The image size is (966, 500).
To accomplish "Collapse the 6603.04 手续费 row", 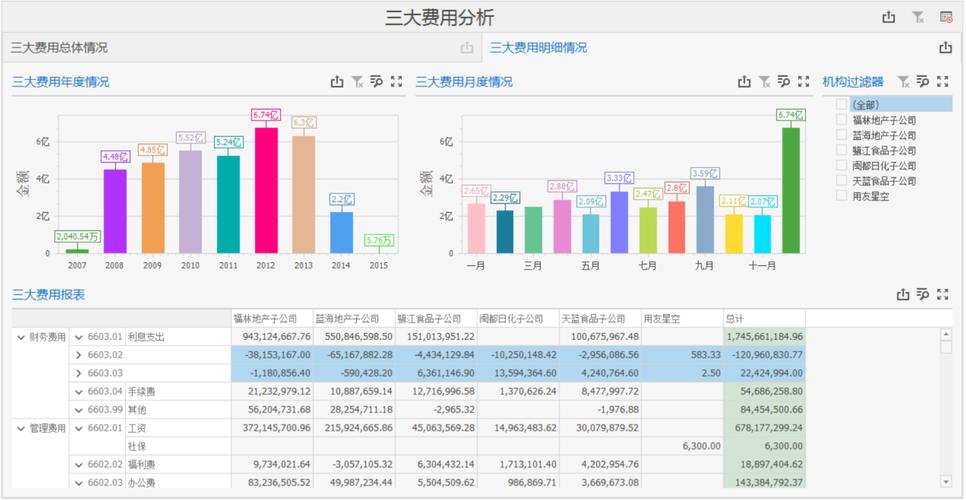I will pos(79,392).
